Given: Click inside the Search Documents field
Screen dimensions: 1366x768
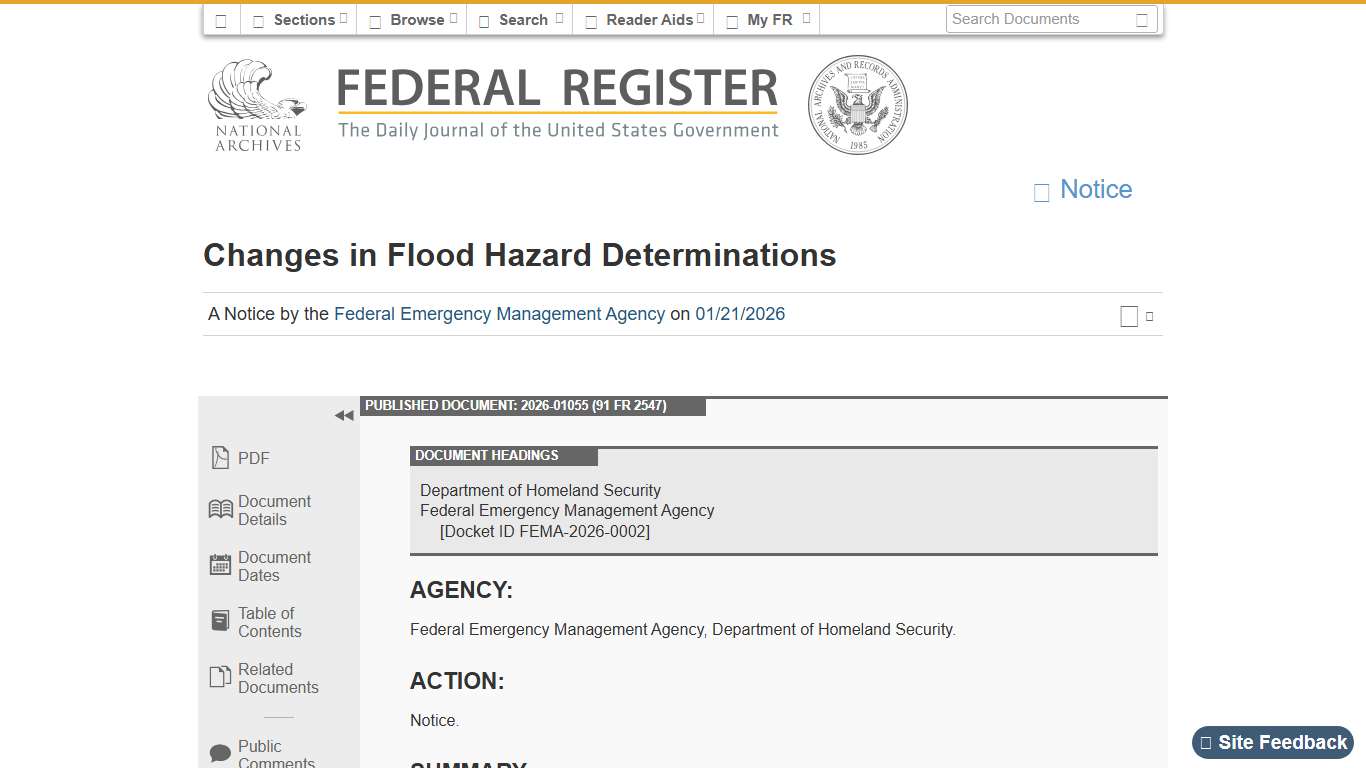Looking at the screenshot, I should point(1040,19).
